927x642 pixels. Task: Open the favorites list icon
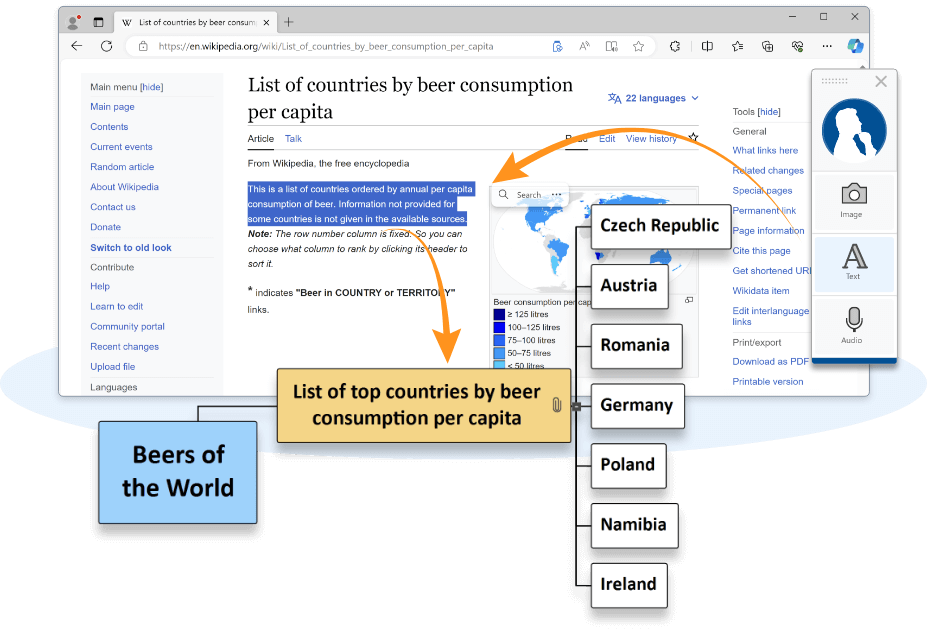737,46
